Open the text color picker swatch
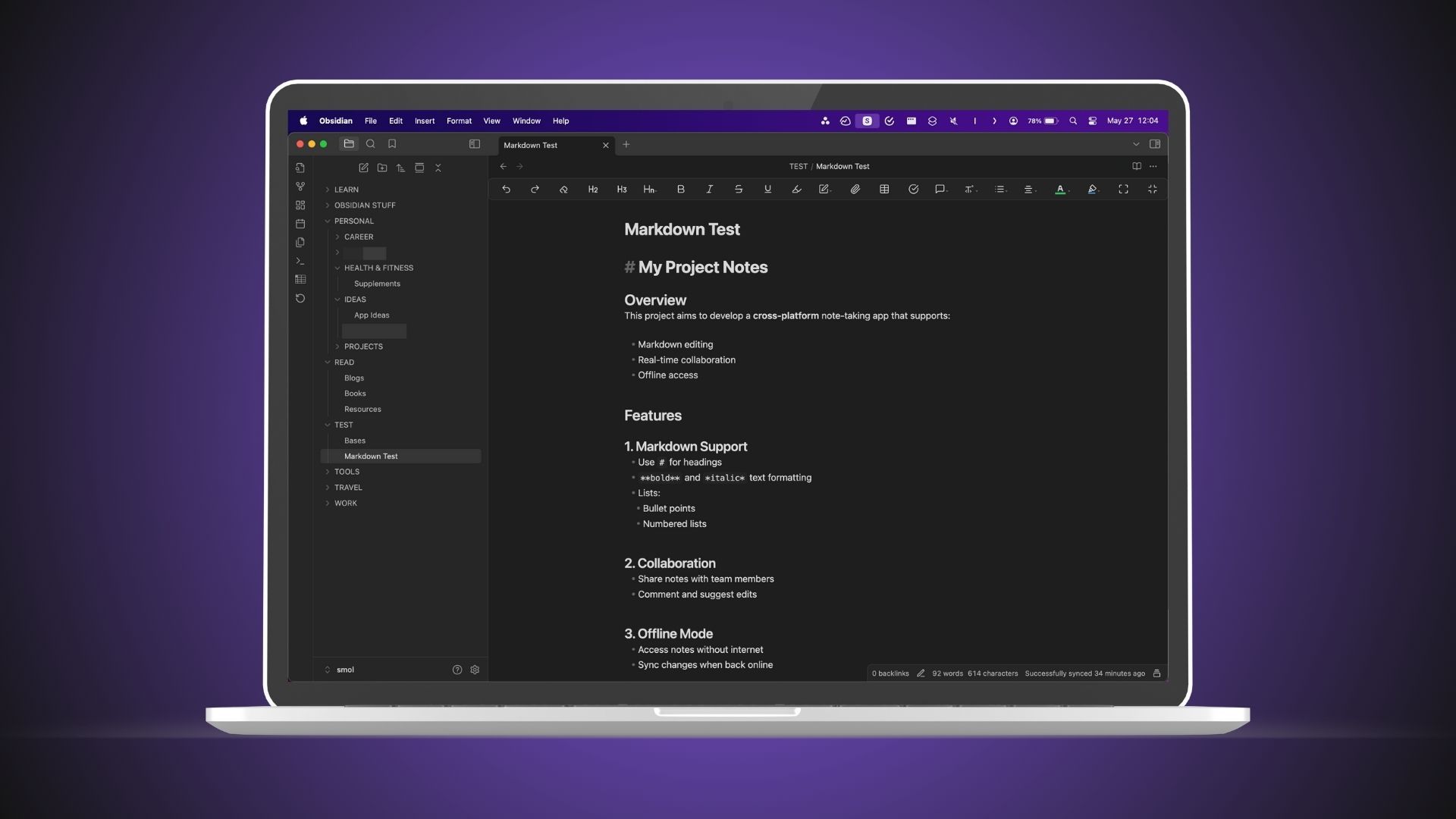 coord(1060,190)
